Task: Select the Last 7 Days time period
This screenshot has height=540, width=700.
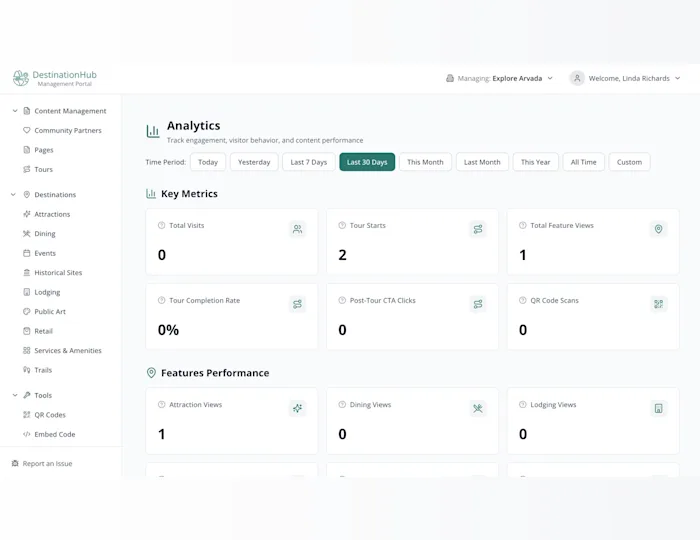Action: click(308, 162)
